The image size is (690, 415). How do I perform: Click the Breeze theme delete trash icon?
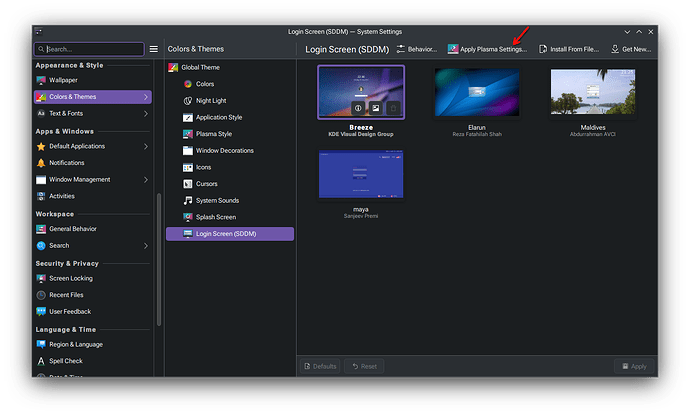click(393, 108)
